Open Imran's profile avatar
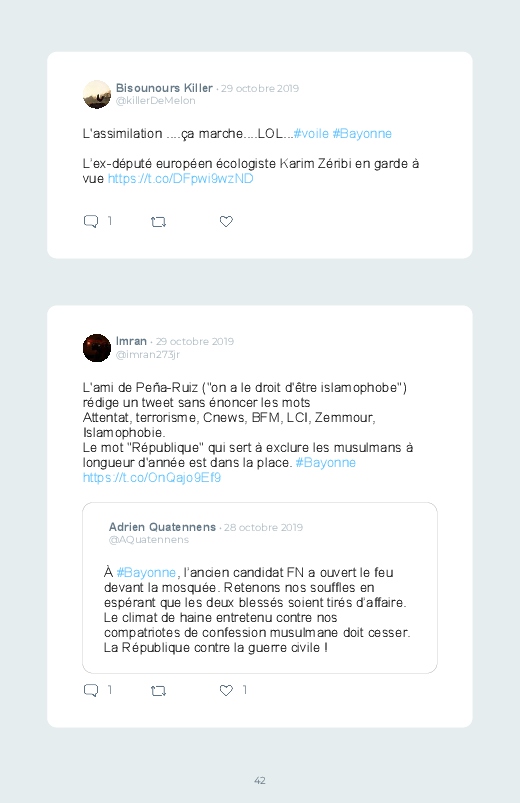The height and width of the screenshot is (803, 520). (97, 348)
